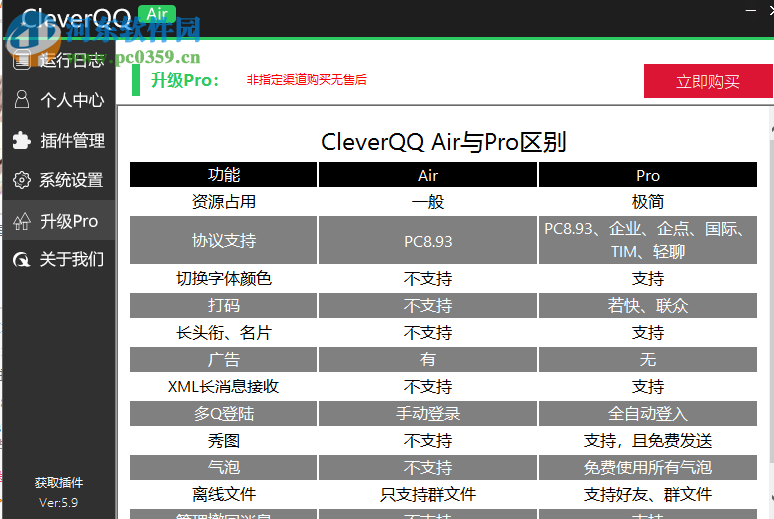774x519 pixels.
Task: Click the Pro cell listing 企业、企点、国际
Action: click(648, 240)
